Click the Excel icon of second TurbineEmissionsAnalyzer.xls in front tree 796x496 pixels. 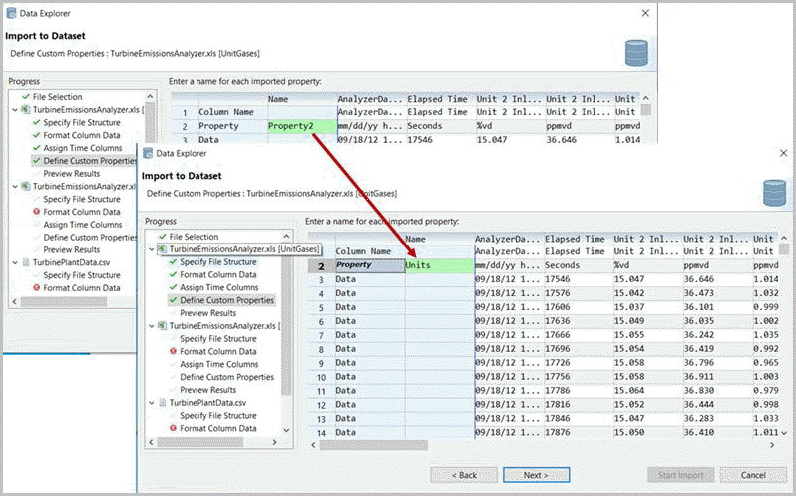tap(162, 326)
